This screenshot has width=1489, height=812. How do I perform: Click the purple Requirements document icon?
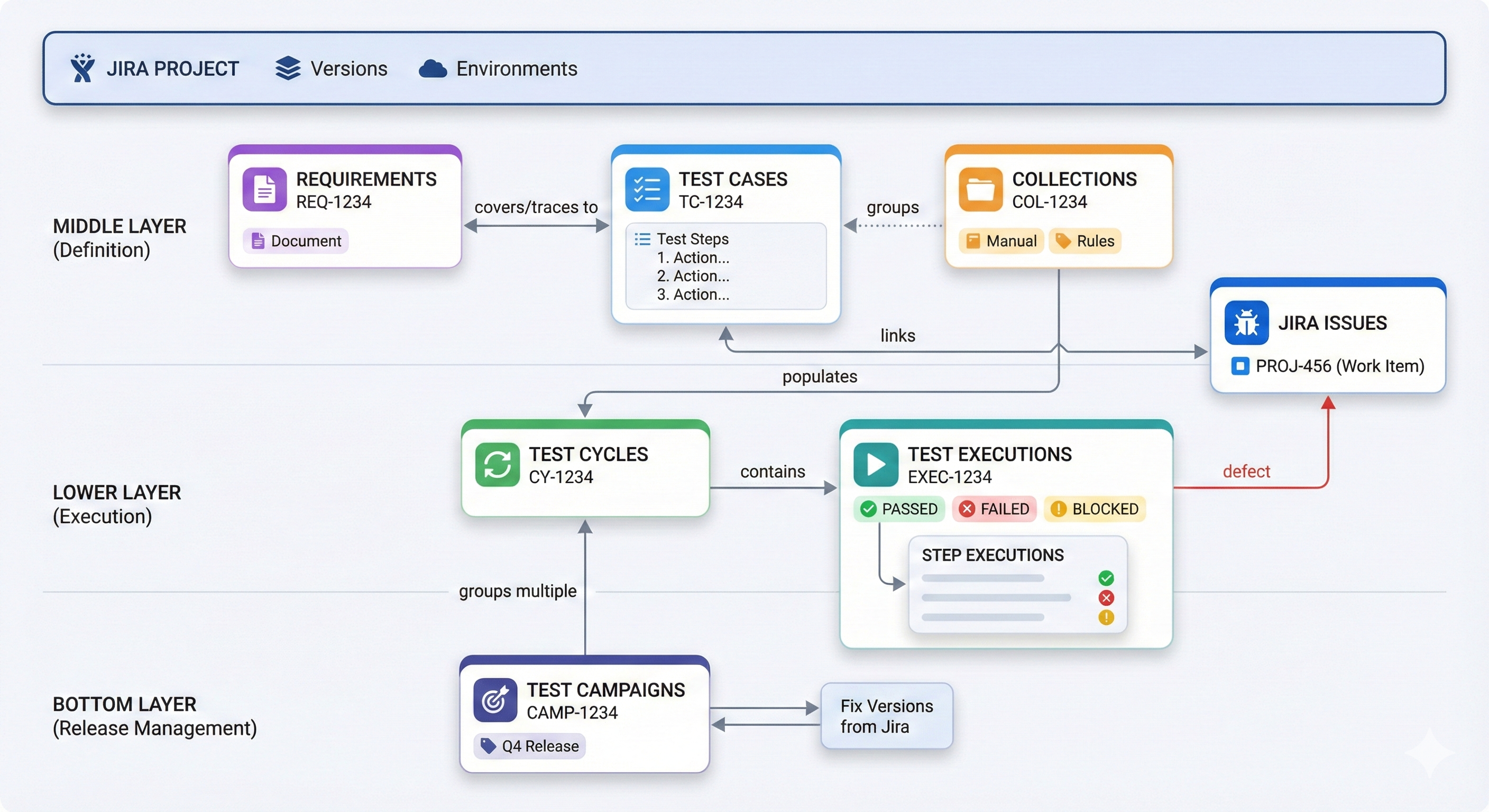[264, 189]
